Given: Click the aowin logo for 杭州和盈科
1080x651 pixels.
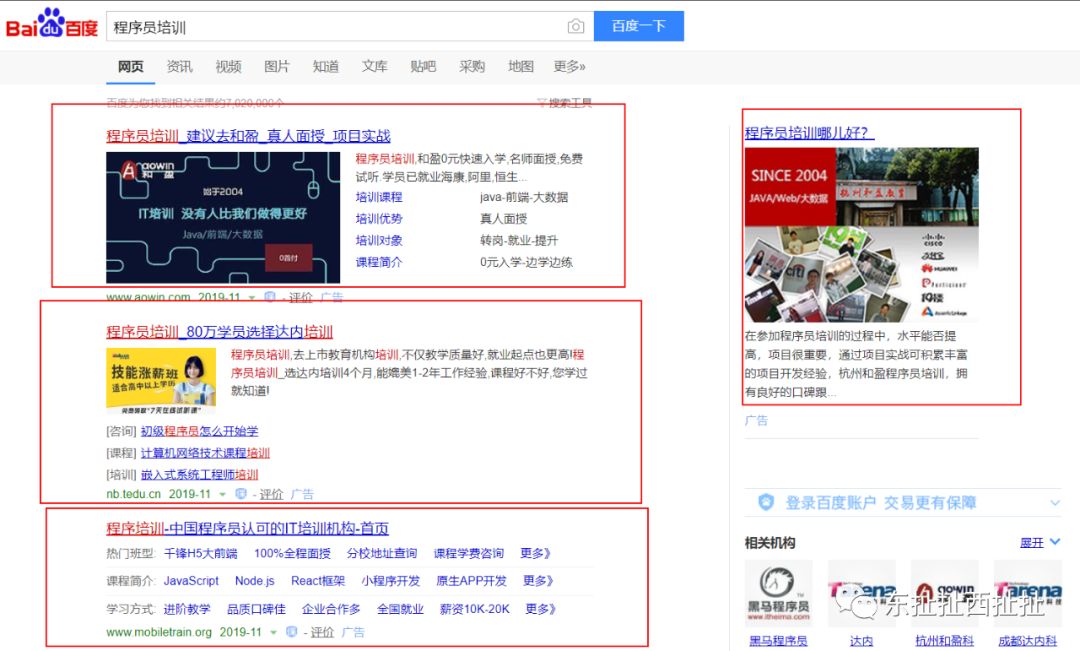Looking at the screenshot, I should [x=944, y=594].
